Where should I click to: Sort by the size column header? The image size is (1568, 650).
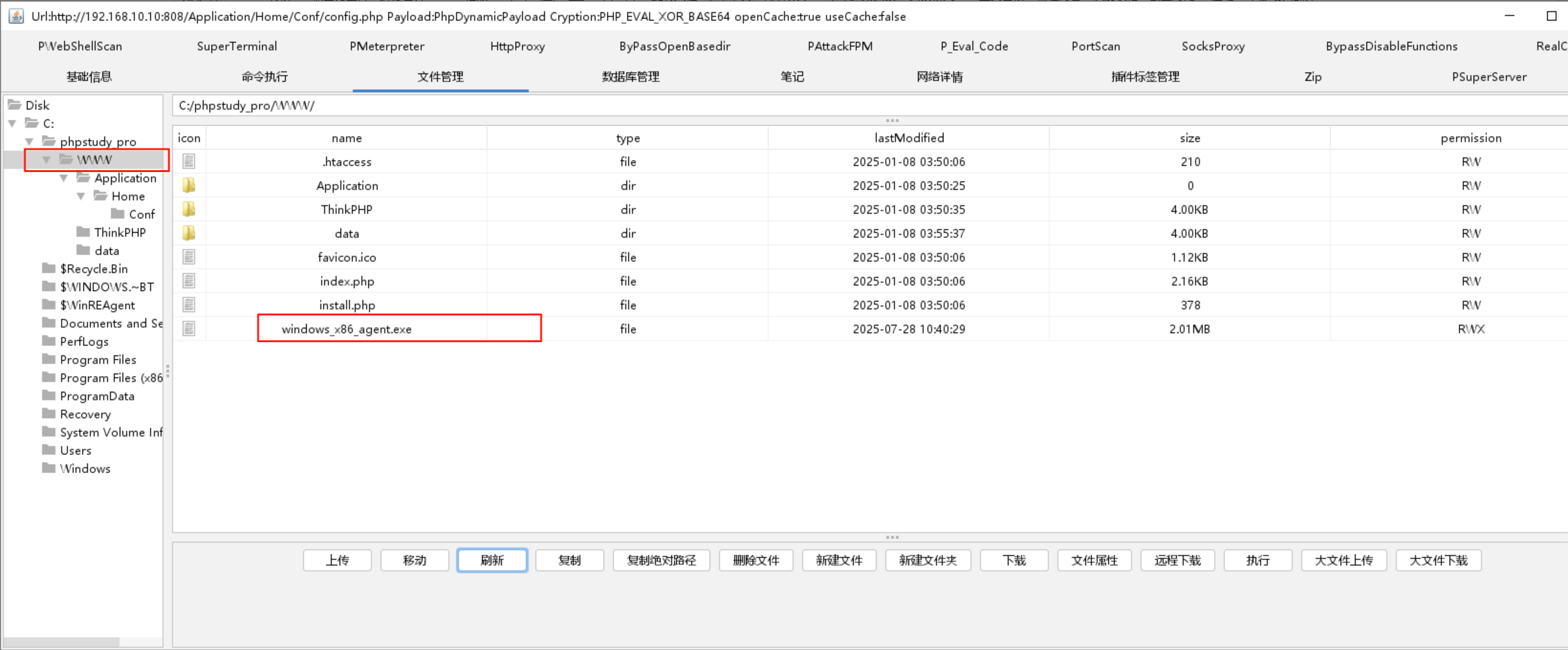(1189, 138)
